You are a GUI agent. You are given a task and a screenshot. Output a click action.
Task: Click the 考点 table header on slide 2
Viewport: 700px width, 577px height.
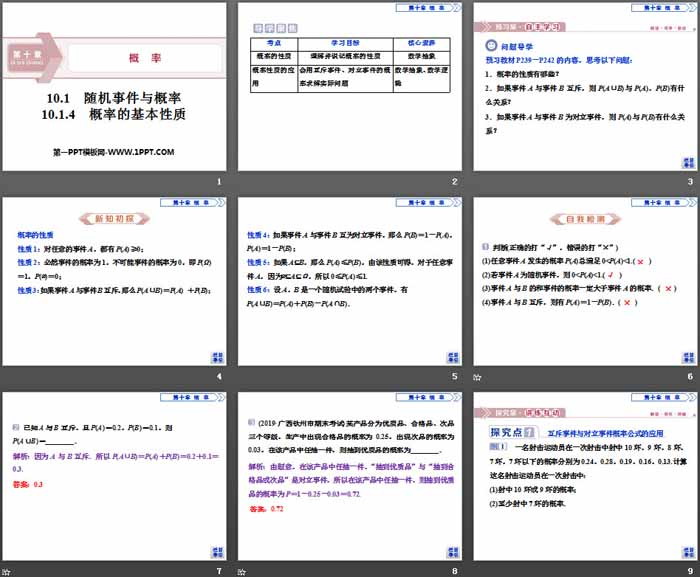tap(274, 43)
